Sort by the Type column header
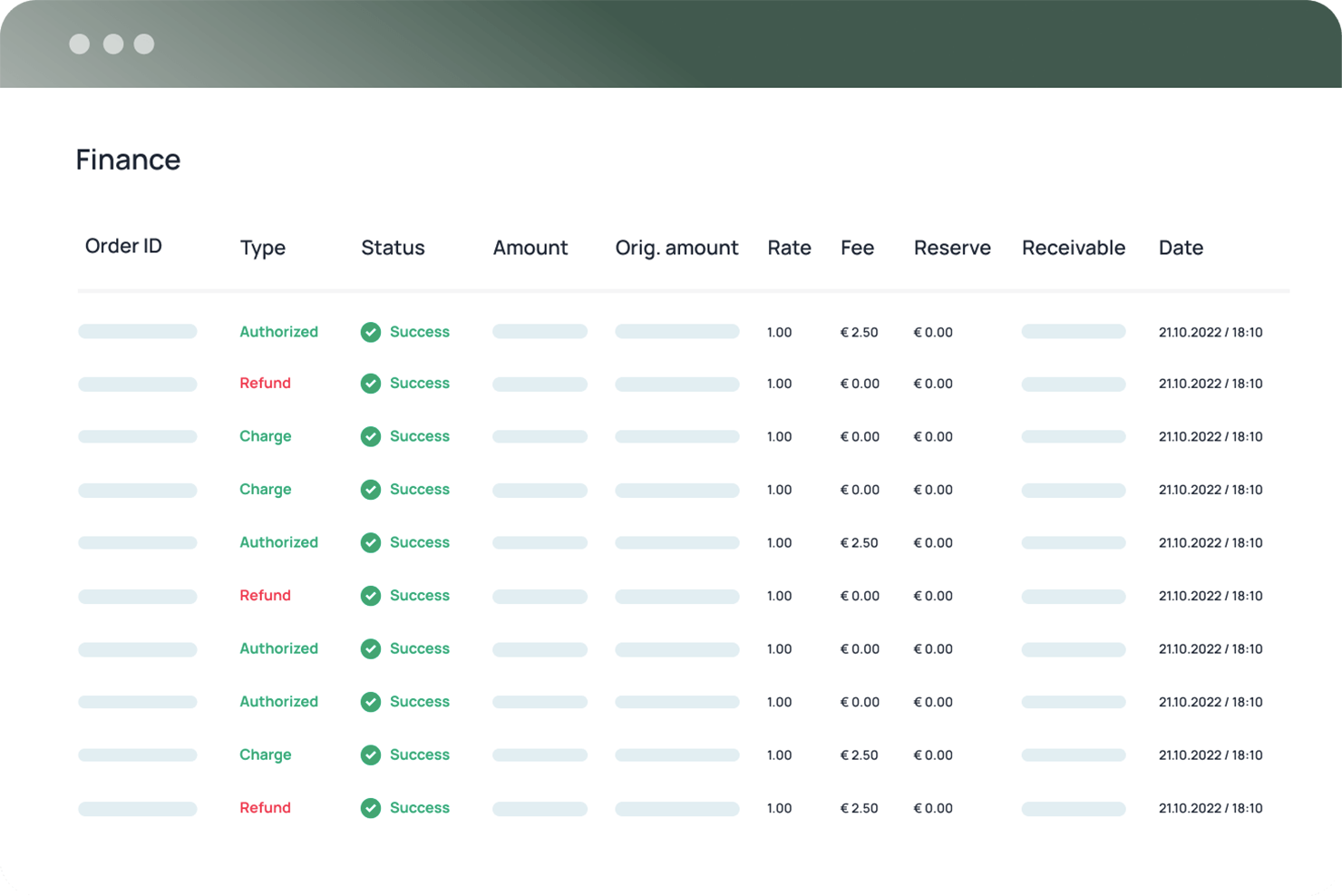Image resolution: width=1342 pixels, height=896 pixels. (x=263, y=248)
